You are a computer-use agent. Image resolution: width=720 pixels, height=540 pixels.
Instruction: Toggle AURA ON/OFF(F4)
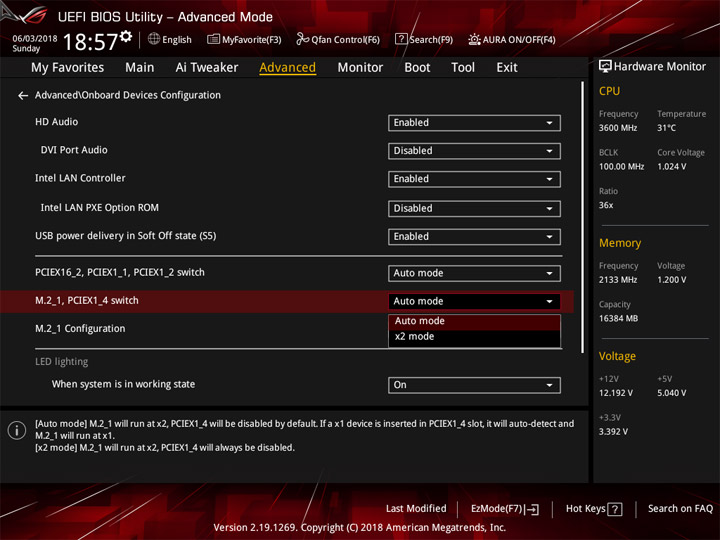click(x=512, y=39)
